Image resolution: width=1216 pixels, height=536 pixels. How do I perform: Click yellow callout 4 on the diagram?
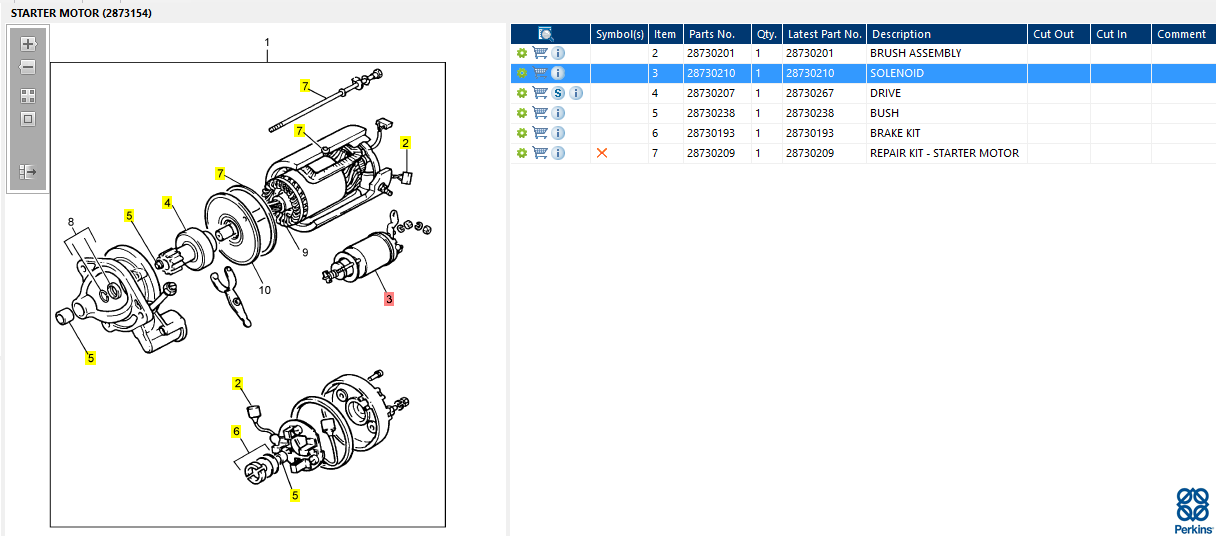(x=168, y=203)
